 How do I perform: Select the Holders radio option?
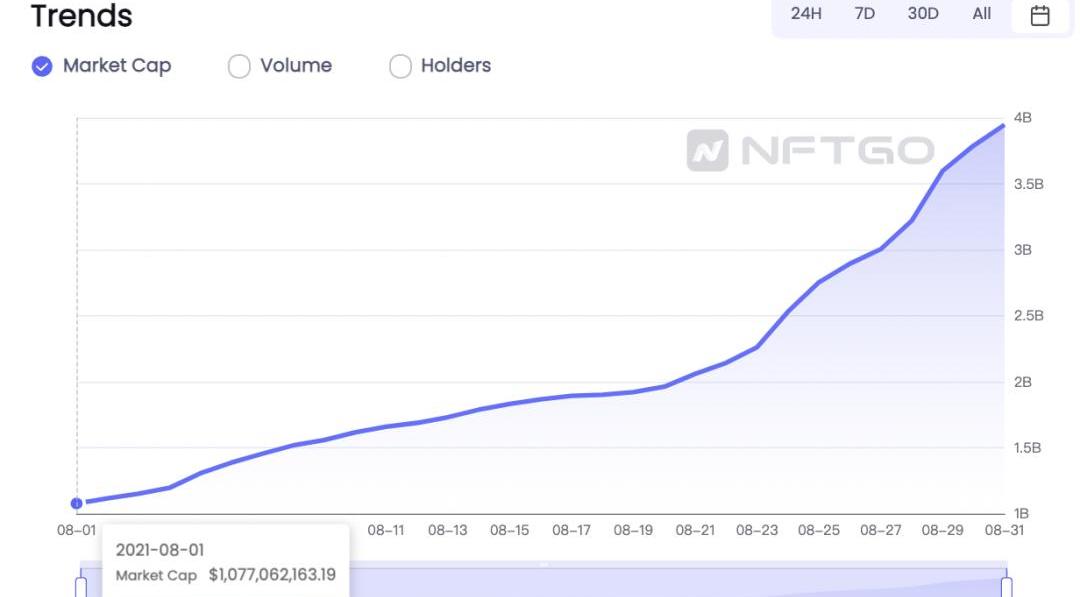[x=400, y=66]
